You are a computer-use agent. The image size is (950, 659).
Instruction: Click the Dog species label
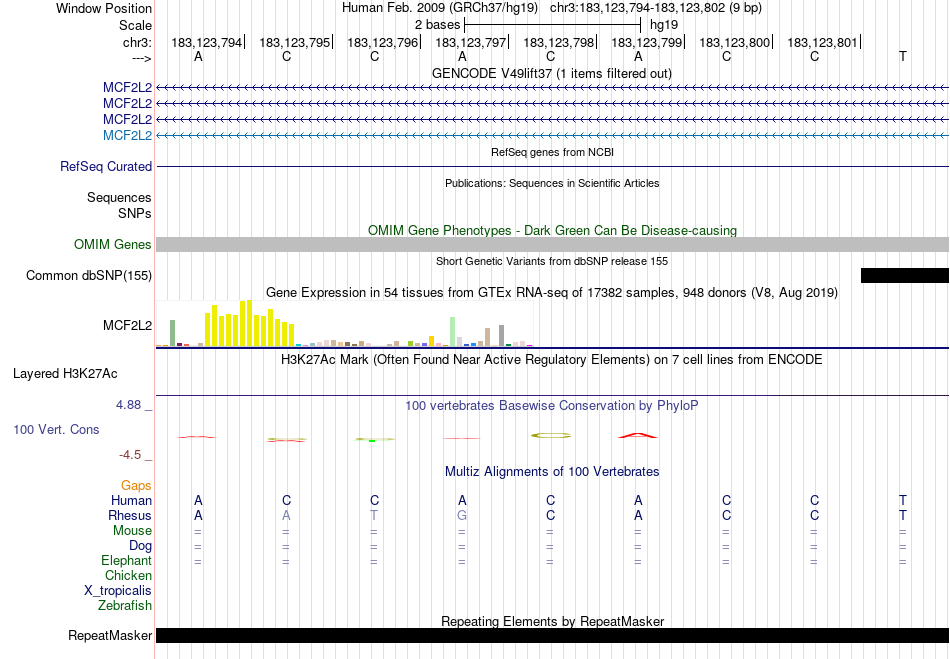[x=141, y=546]
